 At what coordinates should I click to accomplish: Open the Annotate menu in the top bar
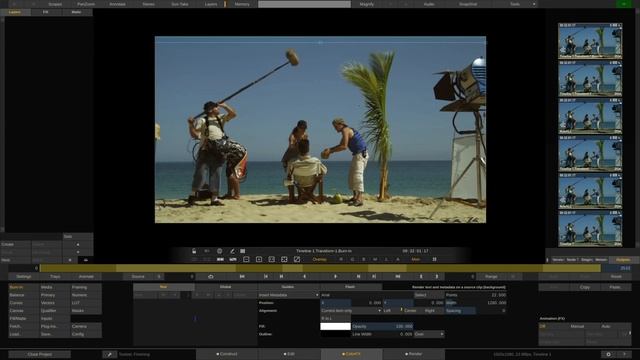click(x=117, y=4)
